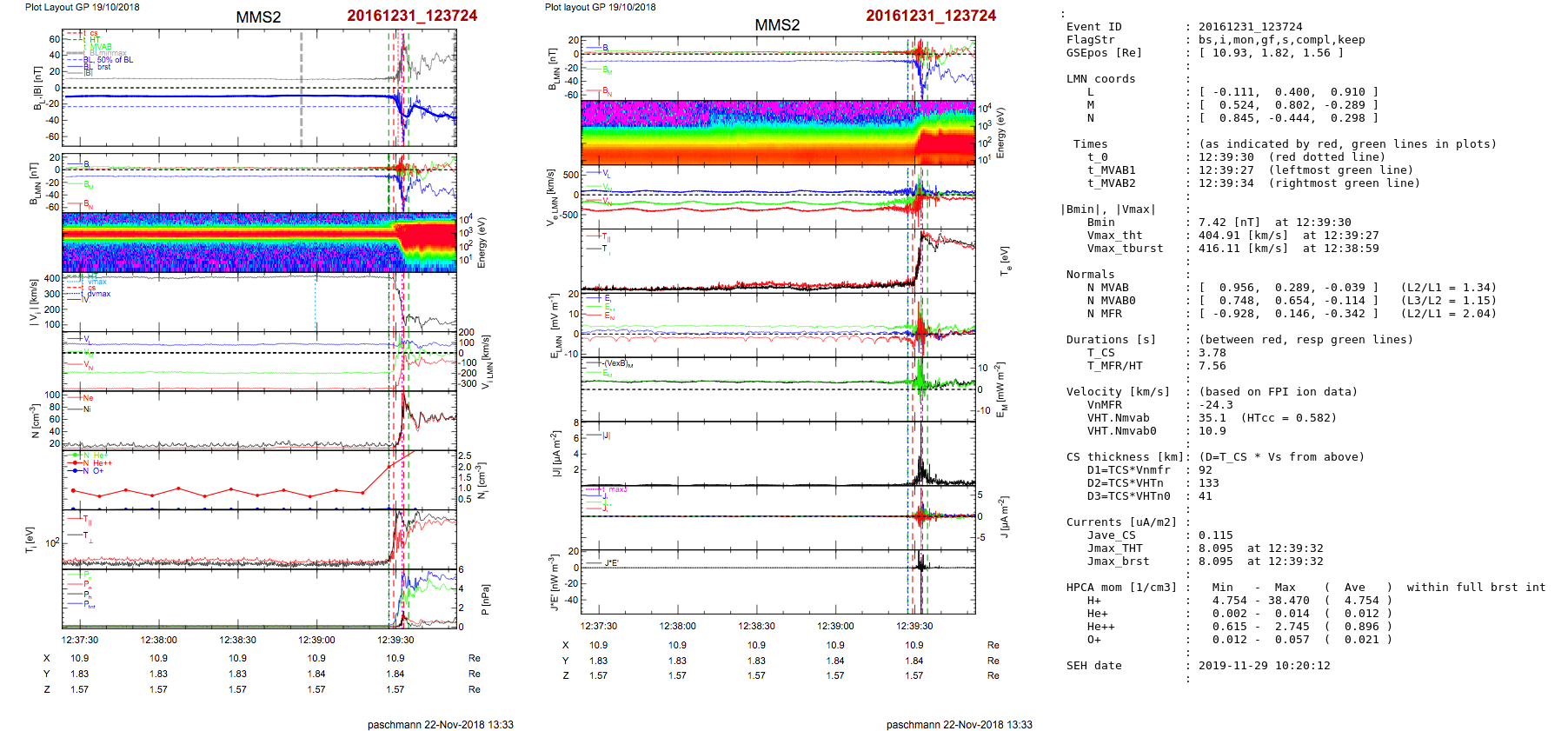This screenshot has height=731, width=1568.
Task: Click the 'Plot Layout GP 19/10/2018' header at top left
Action: 82,7
